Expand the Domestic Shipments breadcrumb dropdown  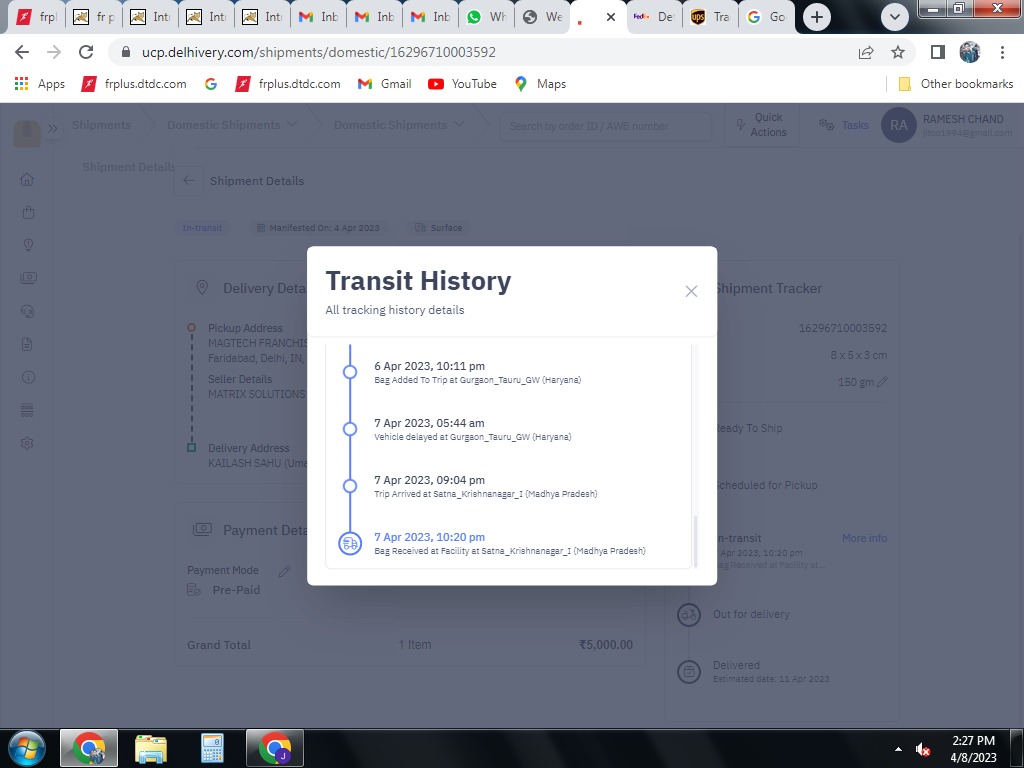click(292, 125)
